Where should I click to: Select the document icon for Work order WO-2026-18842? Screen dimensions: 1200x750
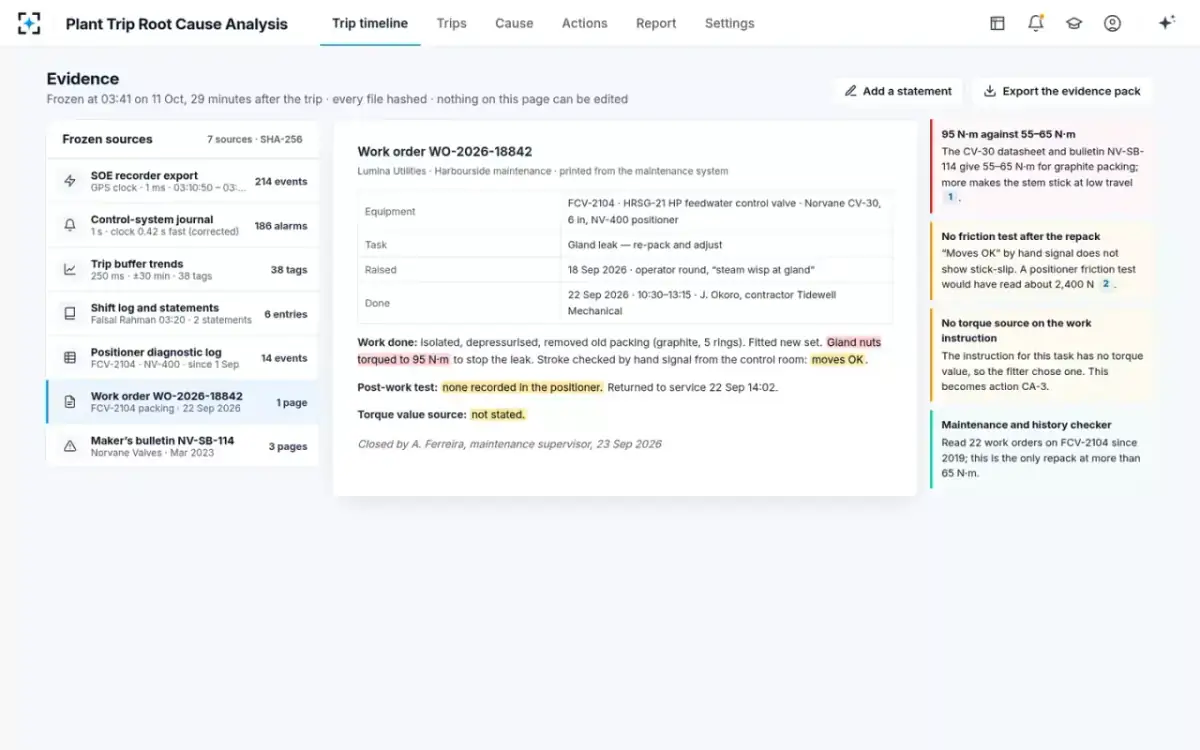(x=70, y=402)
